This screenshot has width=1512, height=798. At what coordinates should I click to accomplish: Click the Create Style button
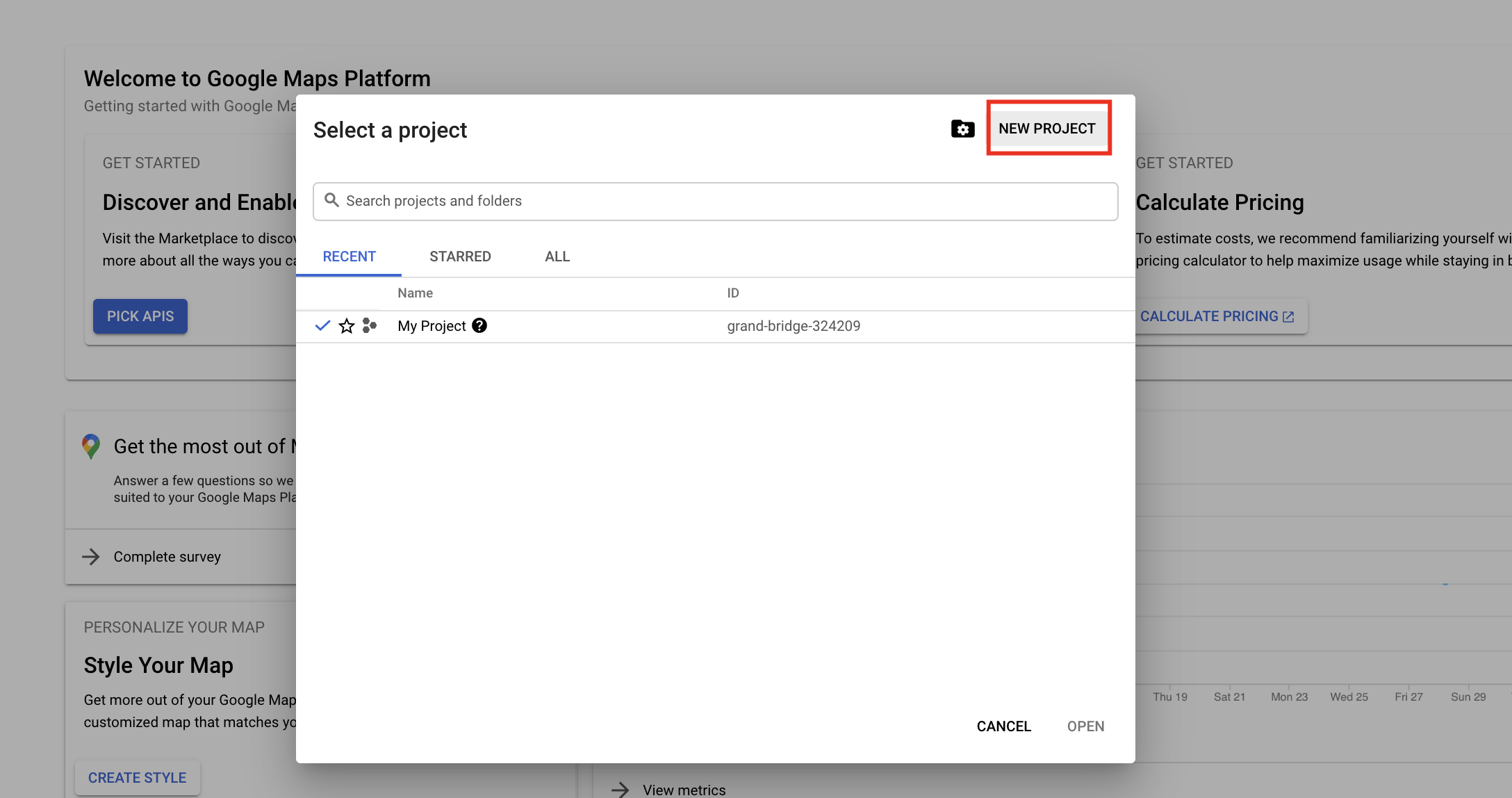click(x=137, y=778)
